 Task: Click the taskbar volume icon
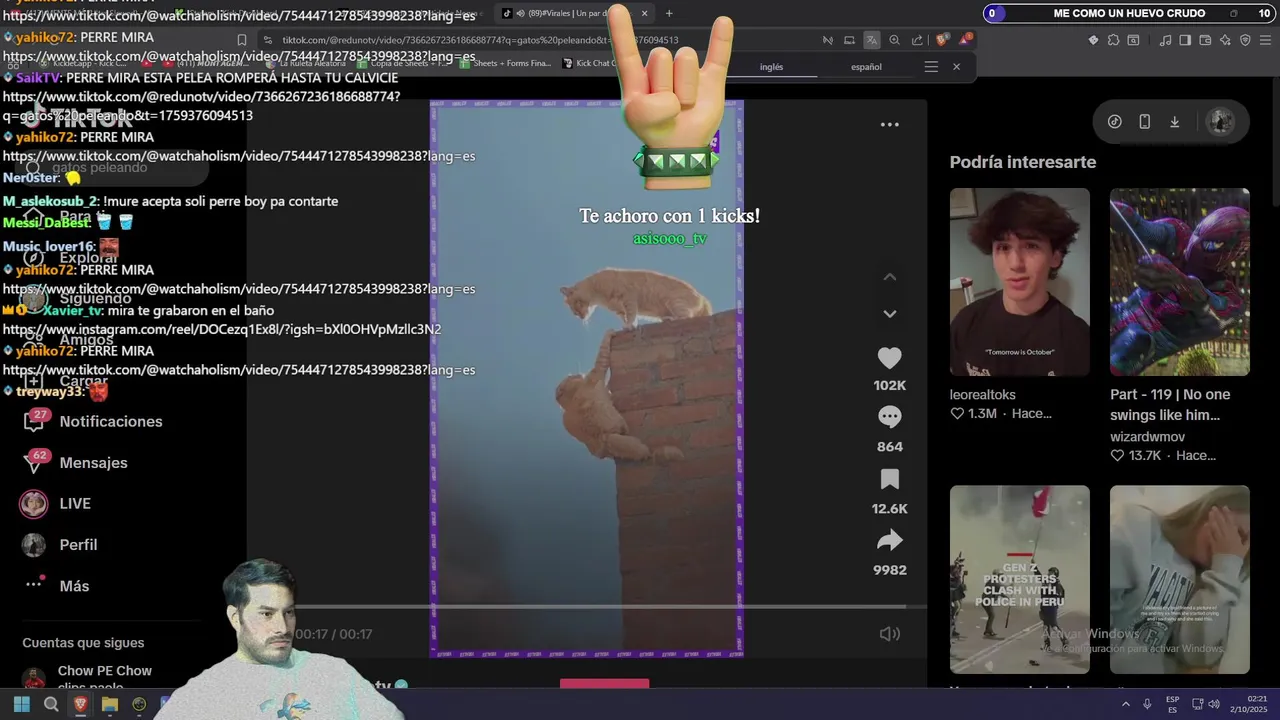pyautogui.click(x=1214, y=705)
